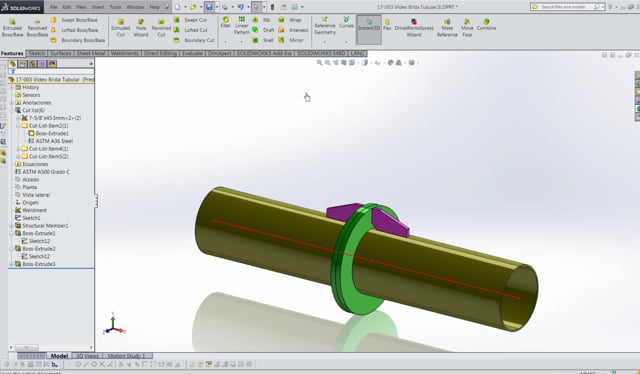Select the Intersect tool
This screenshot has width=640, height=374.
tap(293, 30)
